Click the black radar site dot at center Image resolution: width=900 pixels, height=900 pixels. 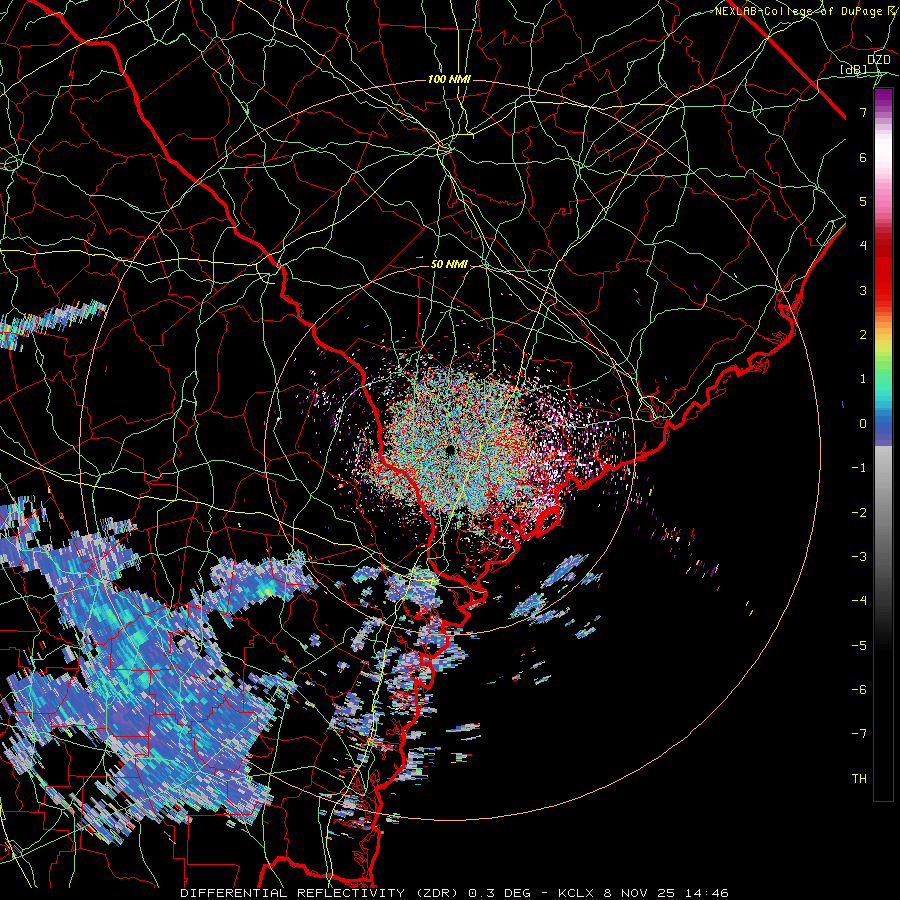click(x=450, y=450)
